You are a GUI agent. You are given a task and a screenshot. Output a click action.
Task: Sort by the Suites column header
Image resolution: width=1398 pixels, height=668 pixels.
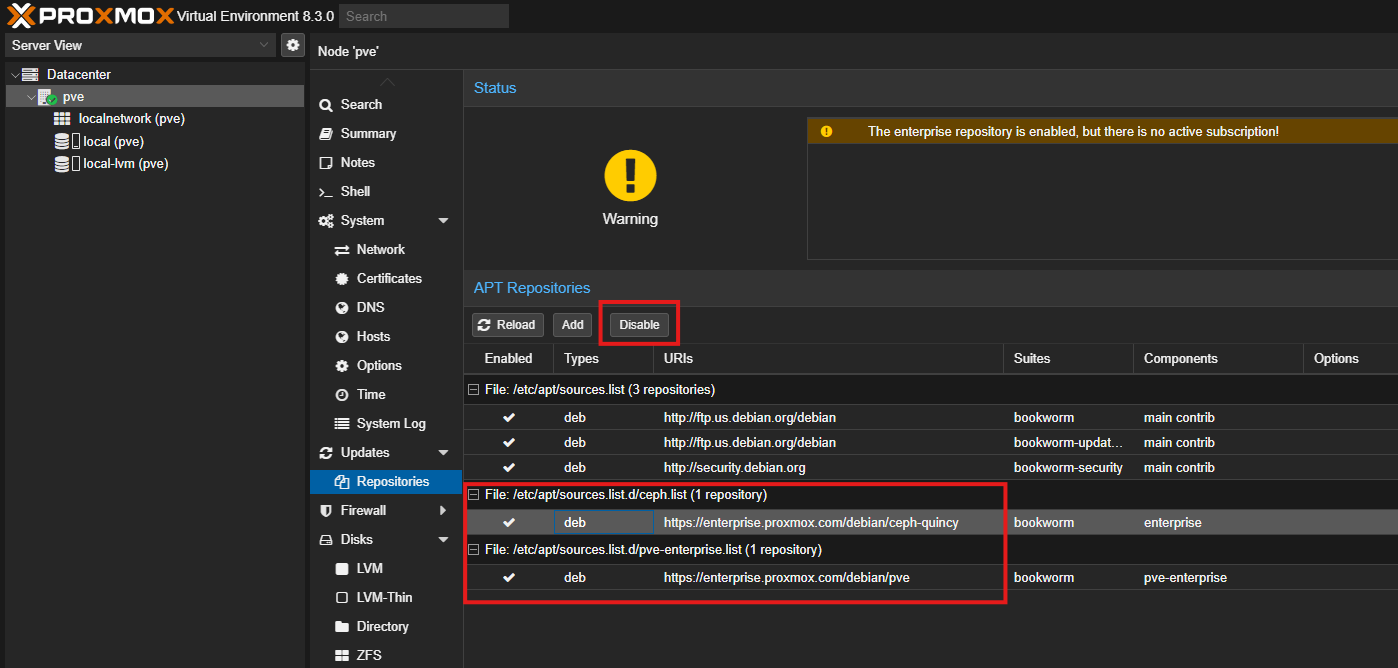pos(1068,359)
